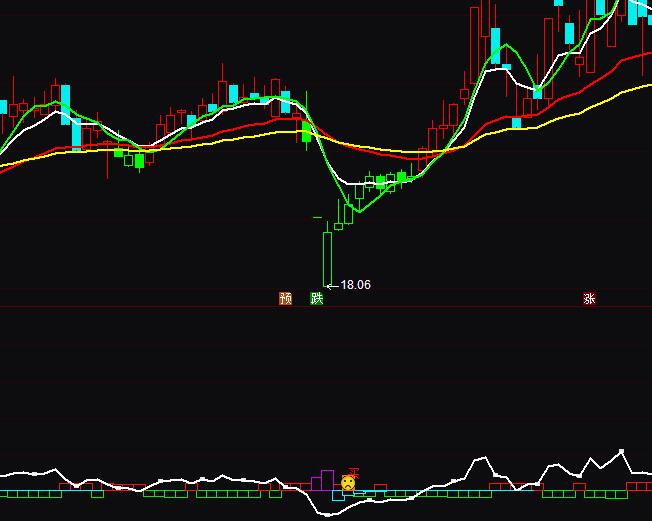Click the arrow pointing to 18.06
652x521 pixels.
333,285
